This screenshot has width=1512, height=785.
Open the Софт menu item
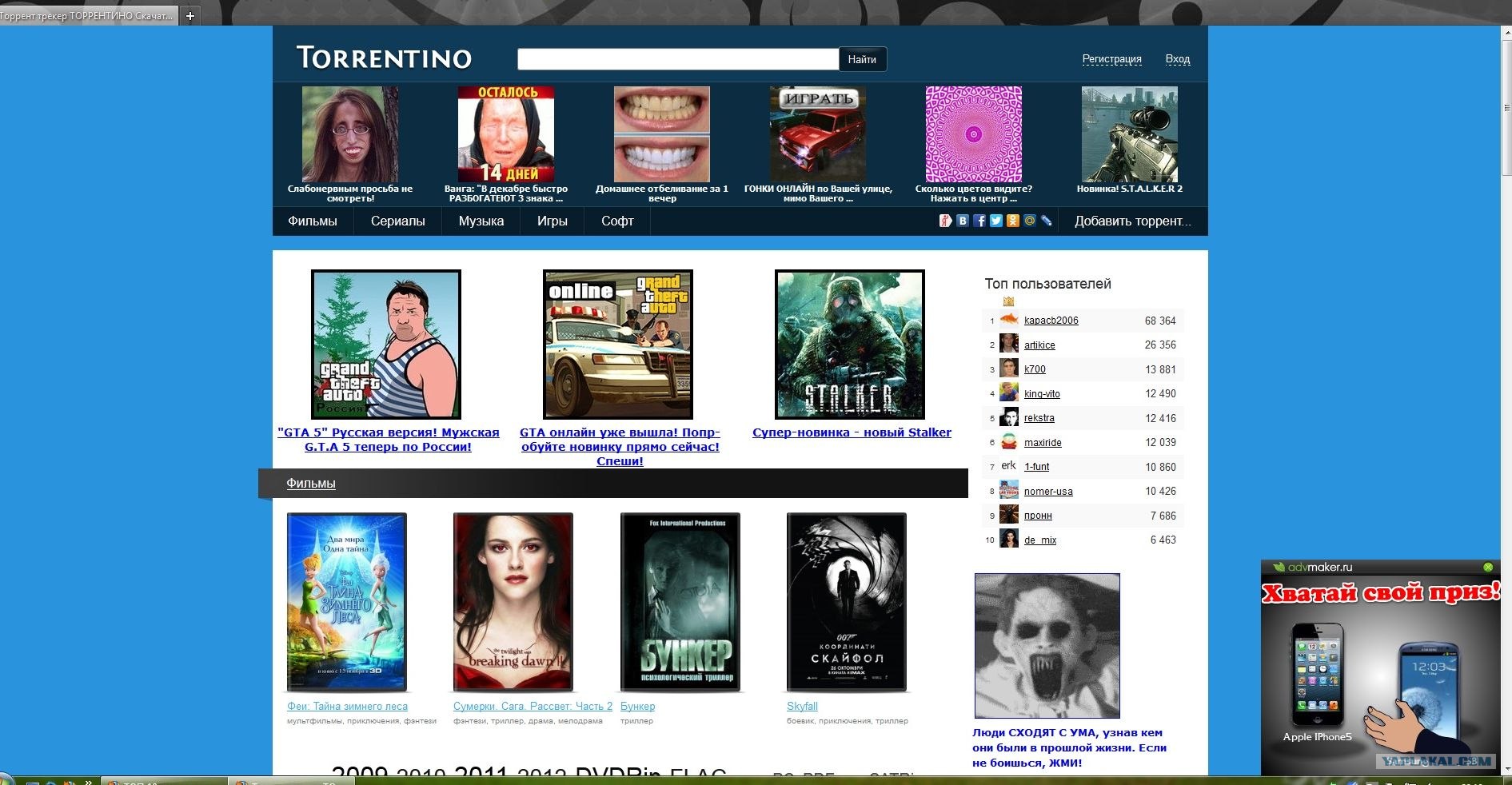tap(617, 221)
